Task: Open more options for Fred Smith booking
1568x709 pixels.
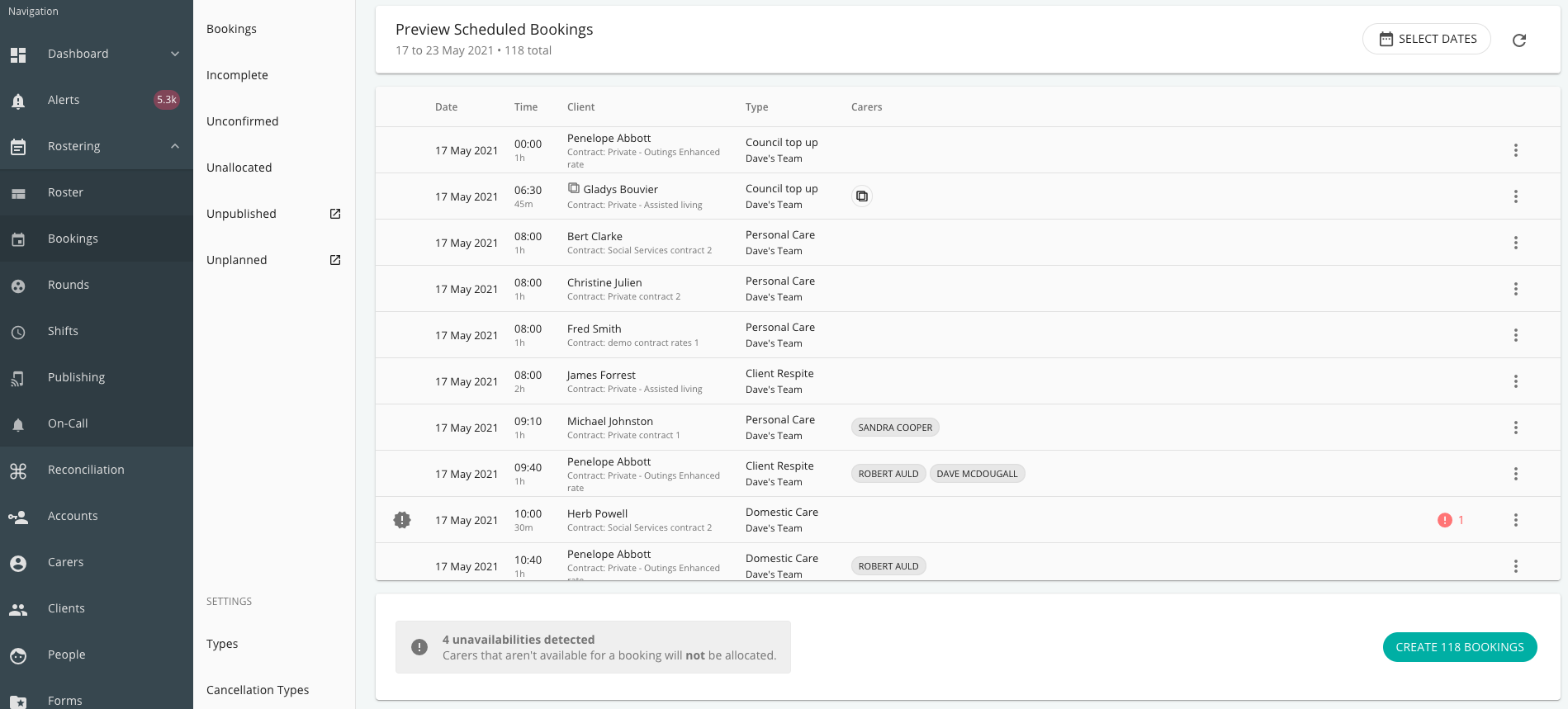Action: (x=1515, y=335)
